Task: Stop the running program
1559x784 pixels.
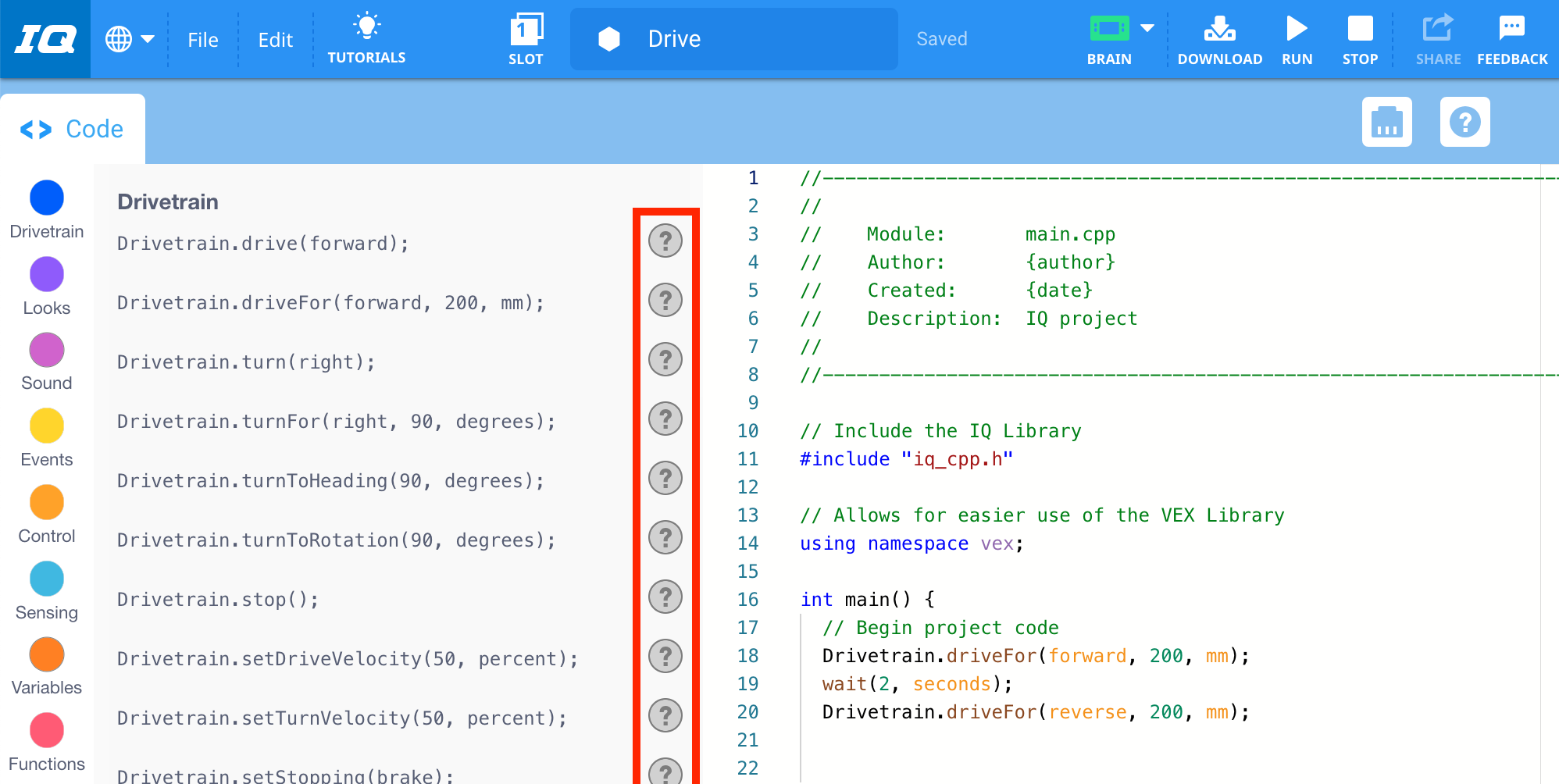Action: pyautogui.click(x=1360, y=37)
